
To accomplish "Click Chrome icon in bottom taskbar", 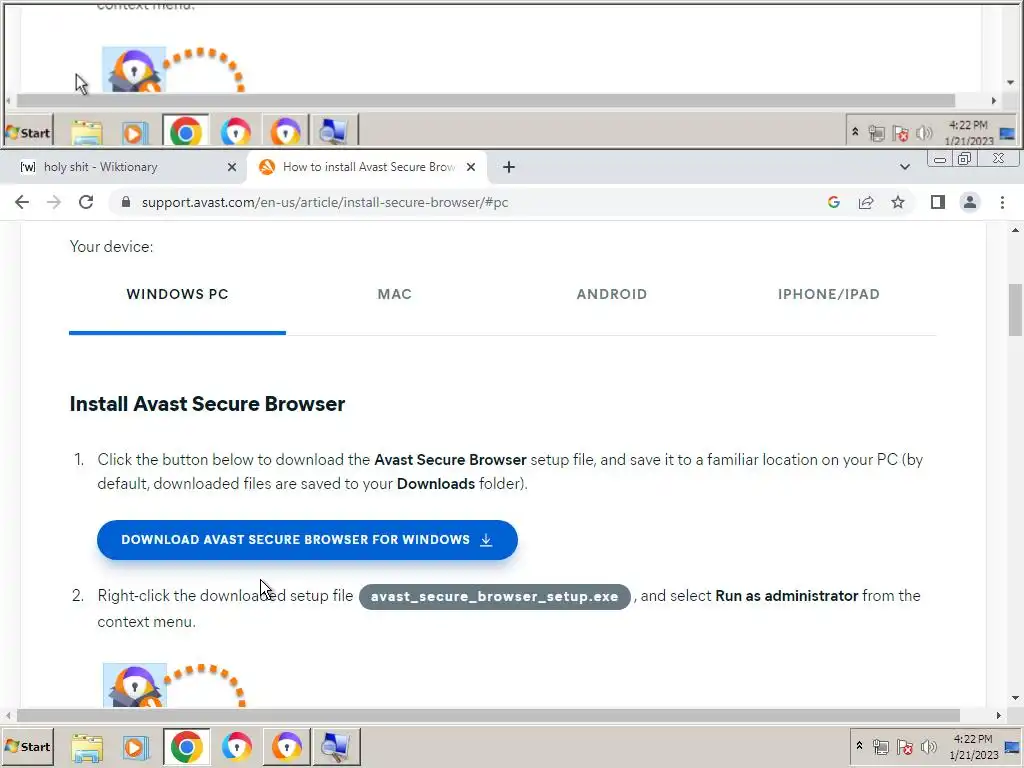I will click(187, 747).
